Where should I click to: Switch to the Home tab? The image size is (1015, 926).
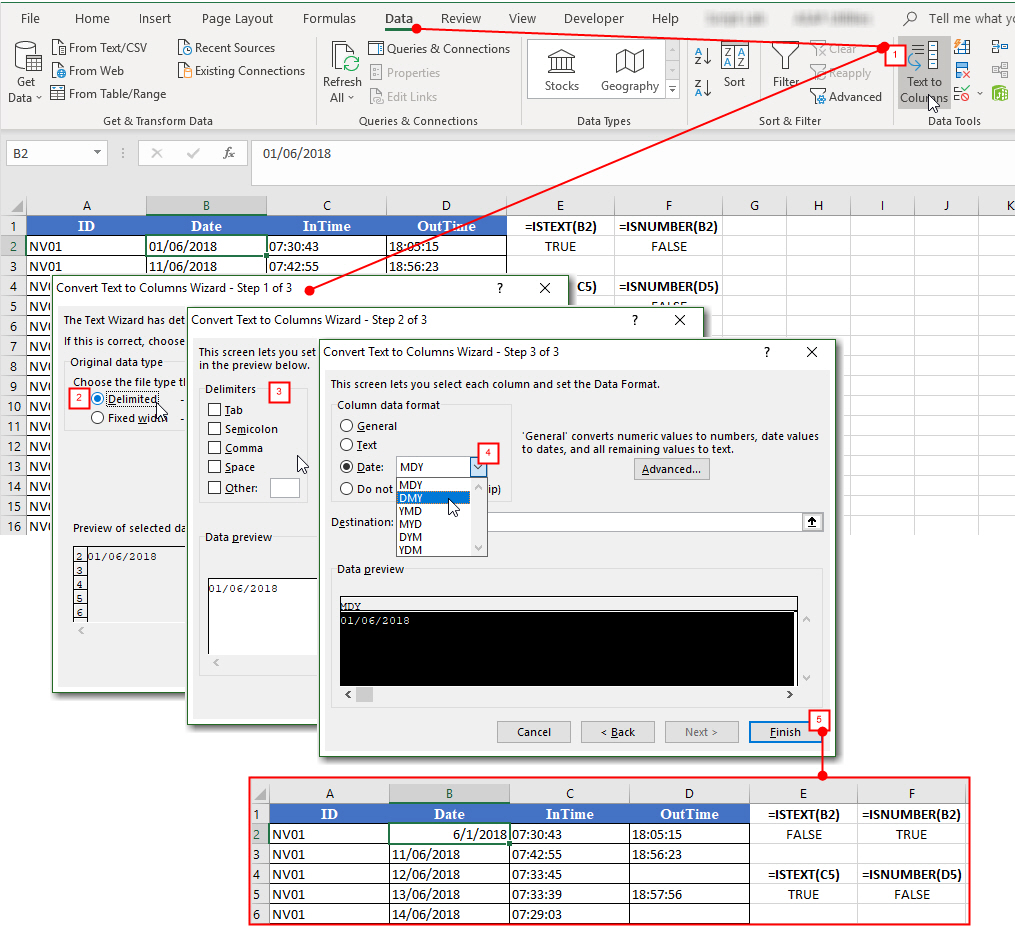coord(92,19)
